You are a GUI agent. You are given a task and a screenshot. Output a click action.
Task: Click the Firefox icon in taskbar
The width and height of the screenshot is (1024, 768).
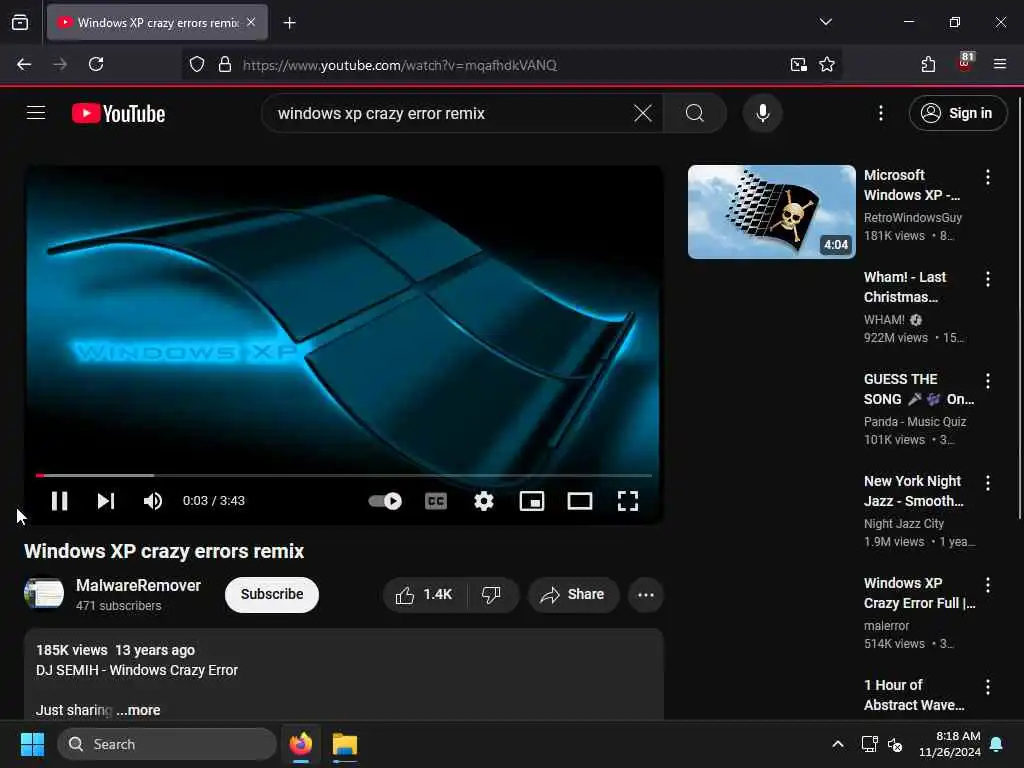[x=300, y=744]
